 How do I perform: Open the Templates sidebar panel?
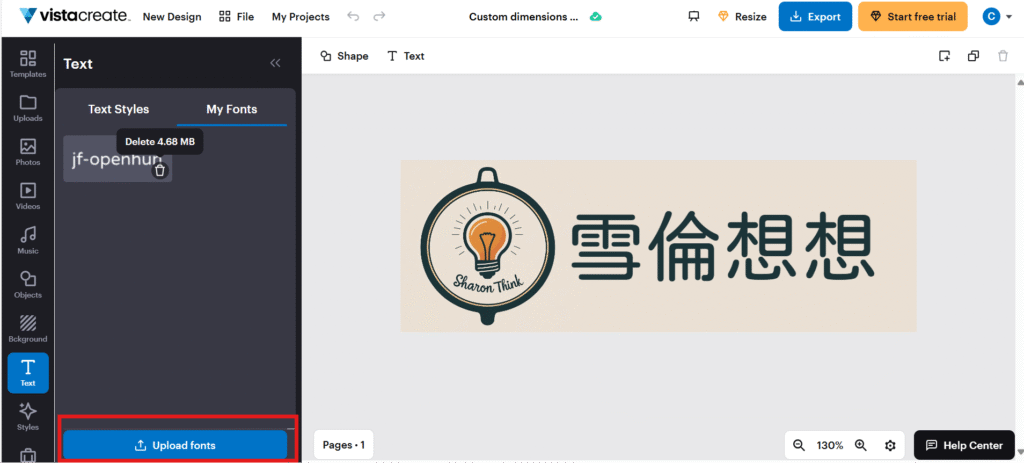(28, 63)
